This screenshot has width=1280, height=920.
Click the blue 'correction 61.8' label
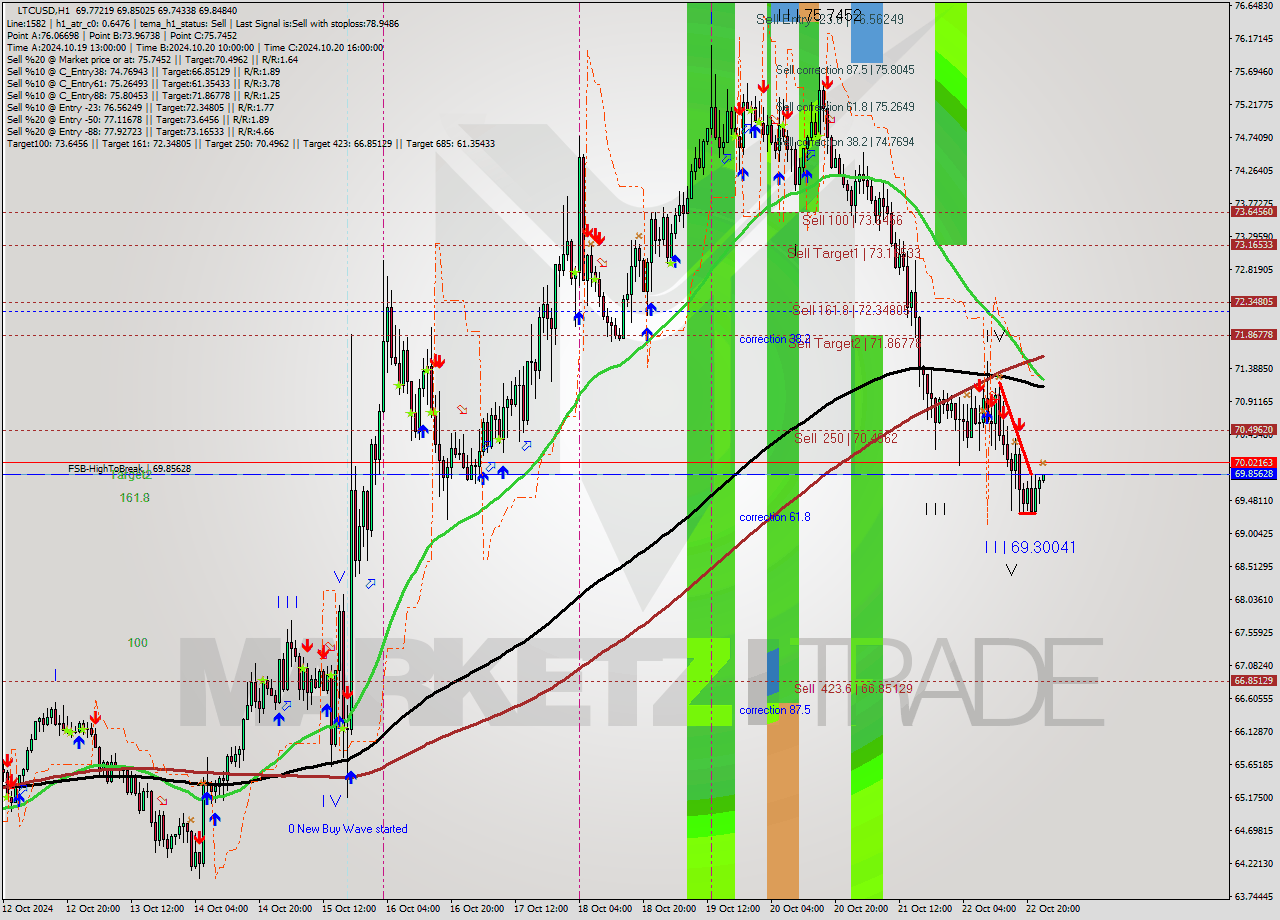pos(774,517)
